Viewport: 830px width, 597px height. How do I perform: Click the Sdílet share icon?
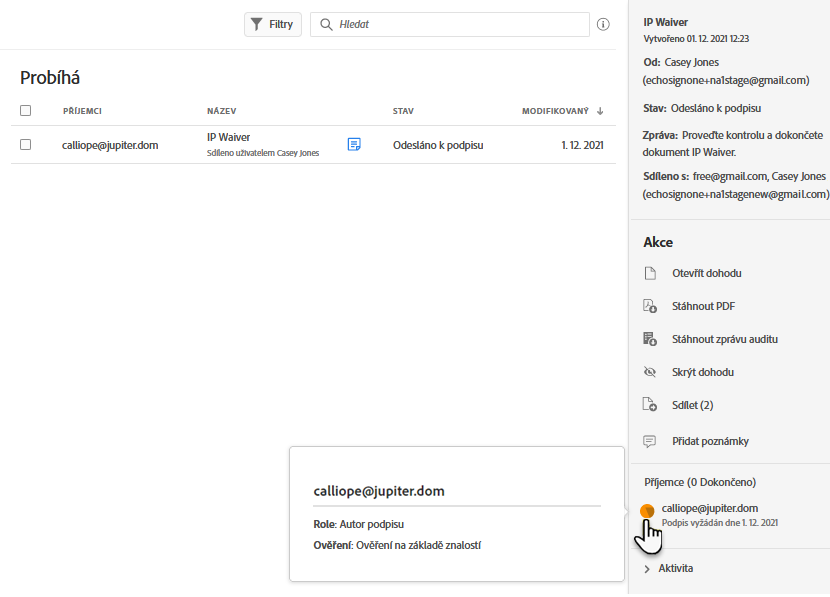point(650,405)
